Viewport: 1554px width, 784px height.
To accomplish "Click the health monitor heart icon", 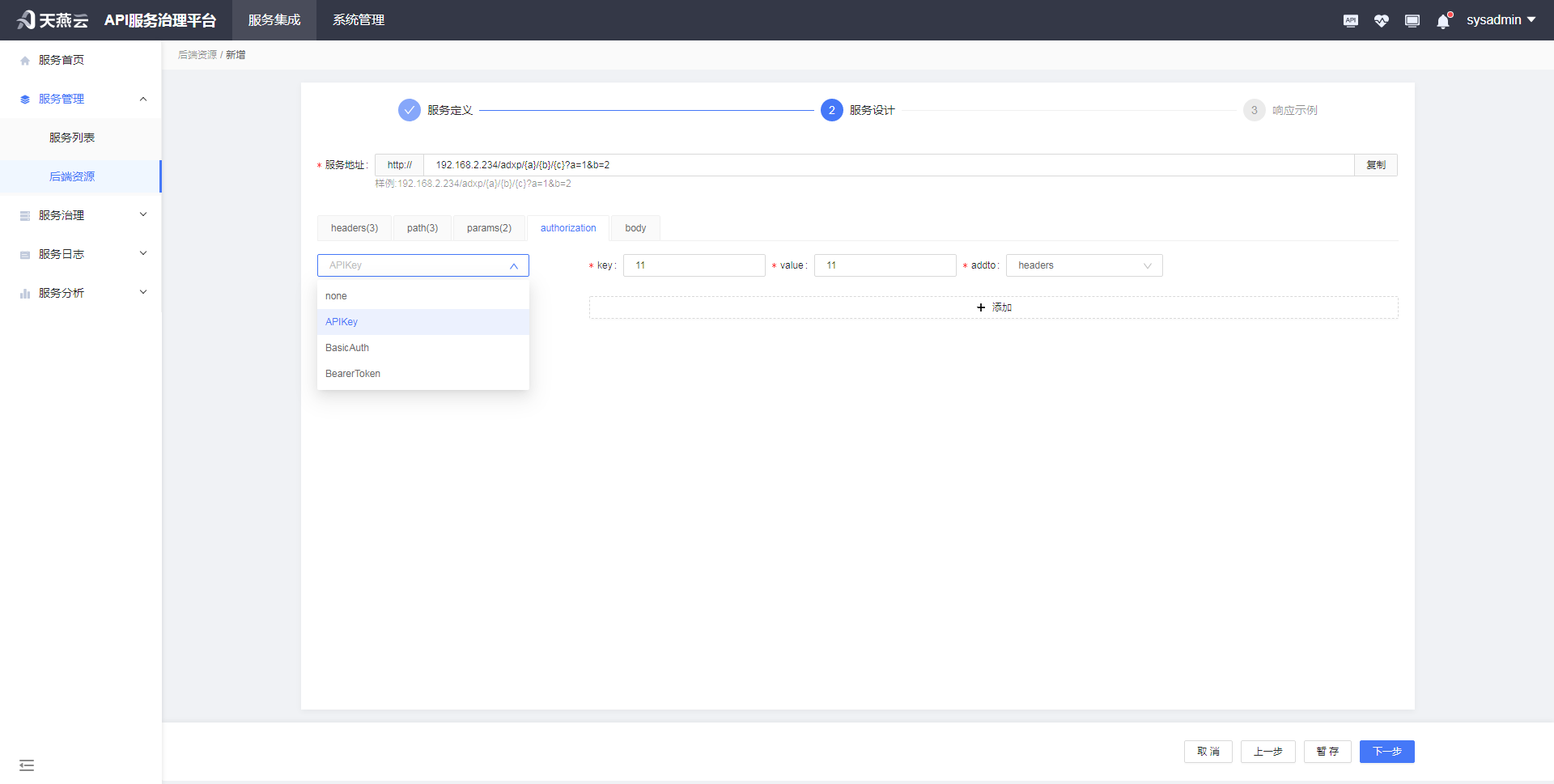I will [x=1382, y=20].
